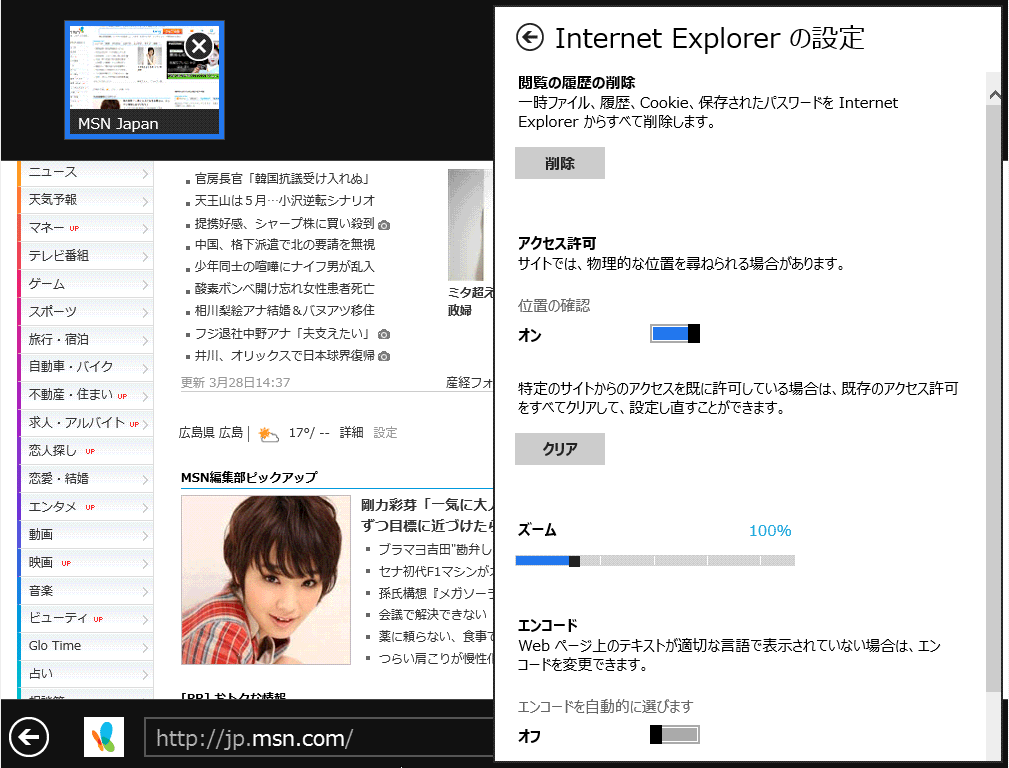Expand the 自動車・バイク menu chevron
This screenshot has height=768, width=1009.
click(145, 368)
